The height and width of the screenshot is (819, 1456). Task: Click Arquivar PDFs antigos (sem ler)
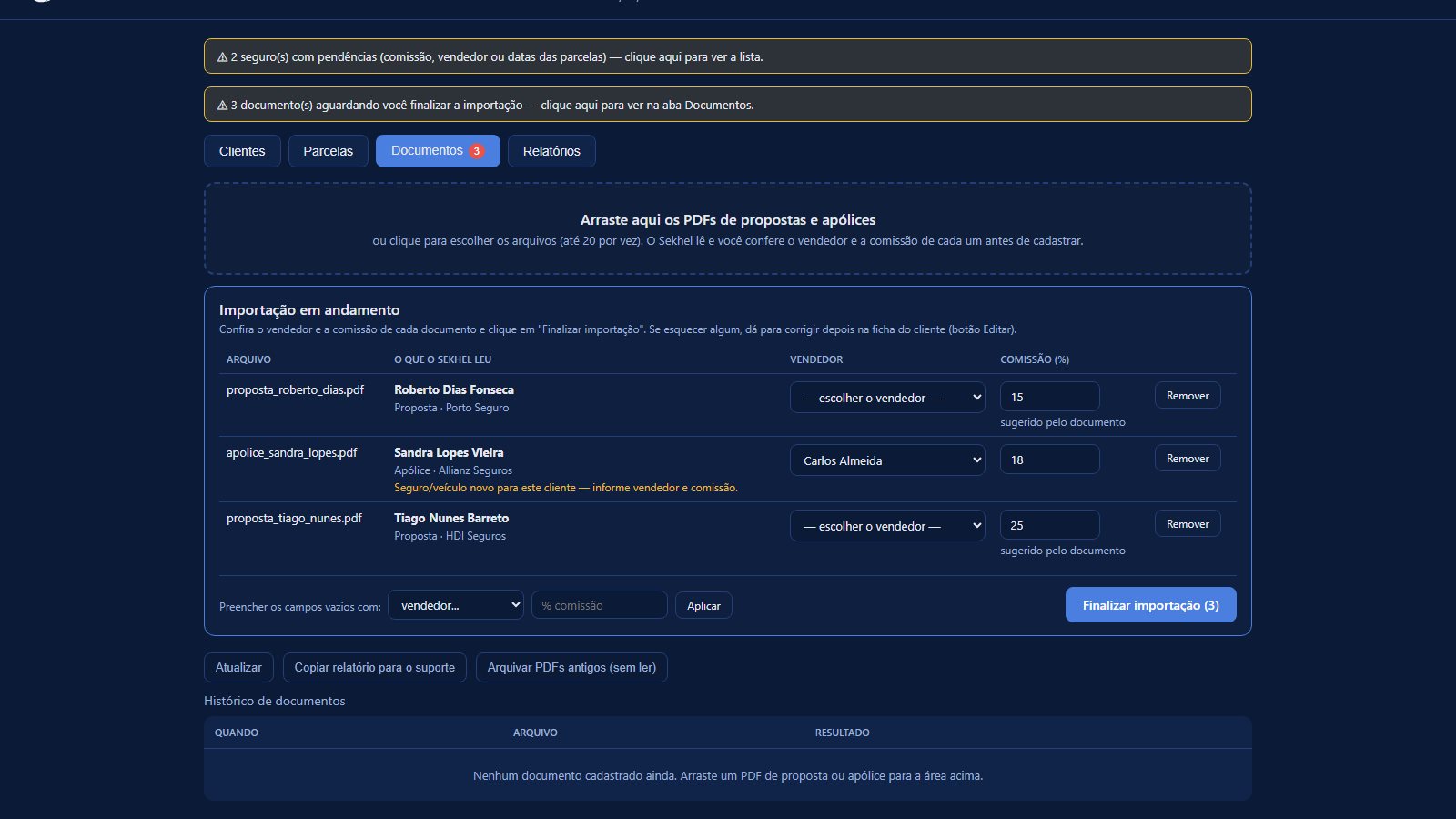[571, 667]
